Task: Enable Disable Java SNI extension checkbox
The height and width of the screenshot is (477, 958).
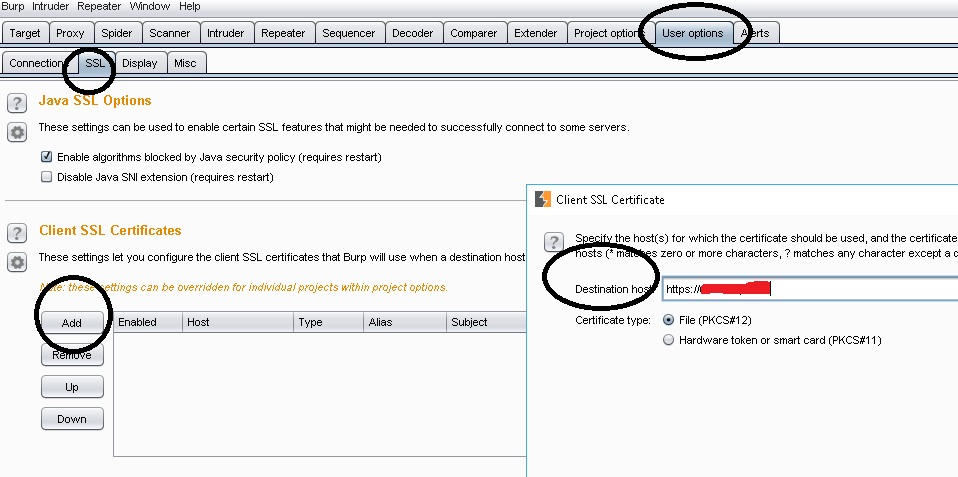Action: tap(46, 177)
